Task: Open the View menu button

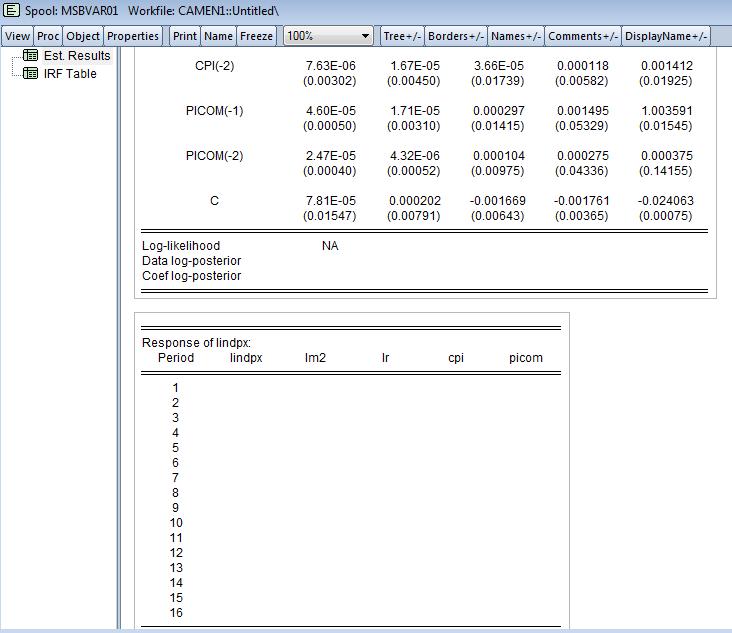Action: click(x=18, y=36)
